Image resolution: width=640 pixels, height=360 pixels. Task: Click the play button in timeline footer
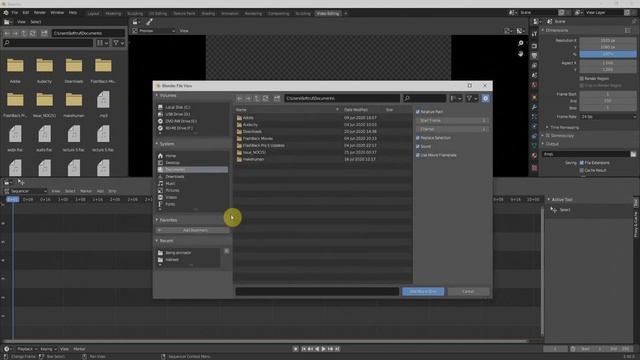click(x=324, y=349)
